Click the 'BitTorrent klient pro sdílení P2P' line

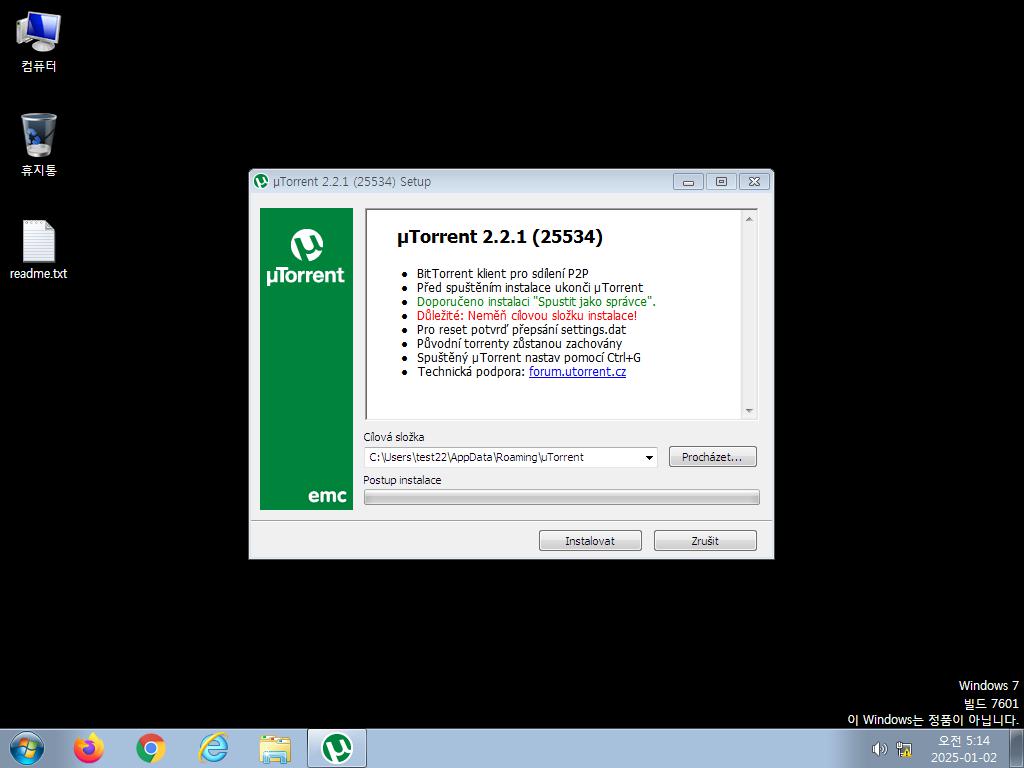[503, 274]
